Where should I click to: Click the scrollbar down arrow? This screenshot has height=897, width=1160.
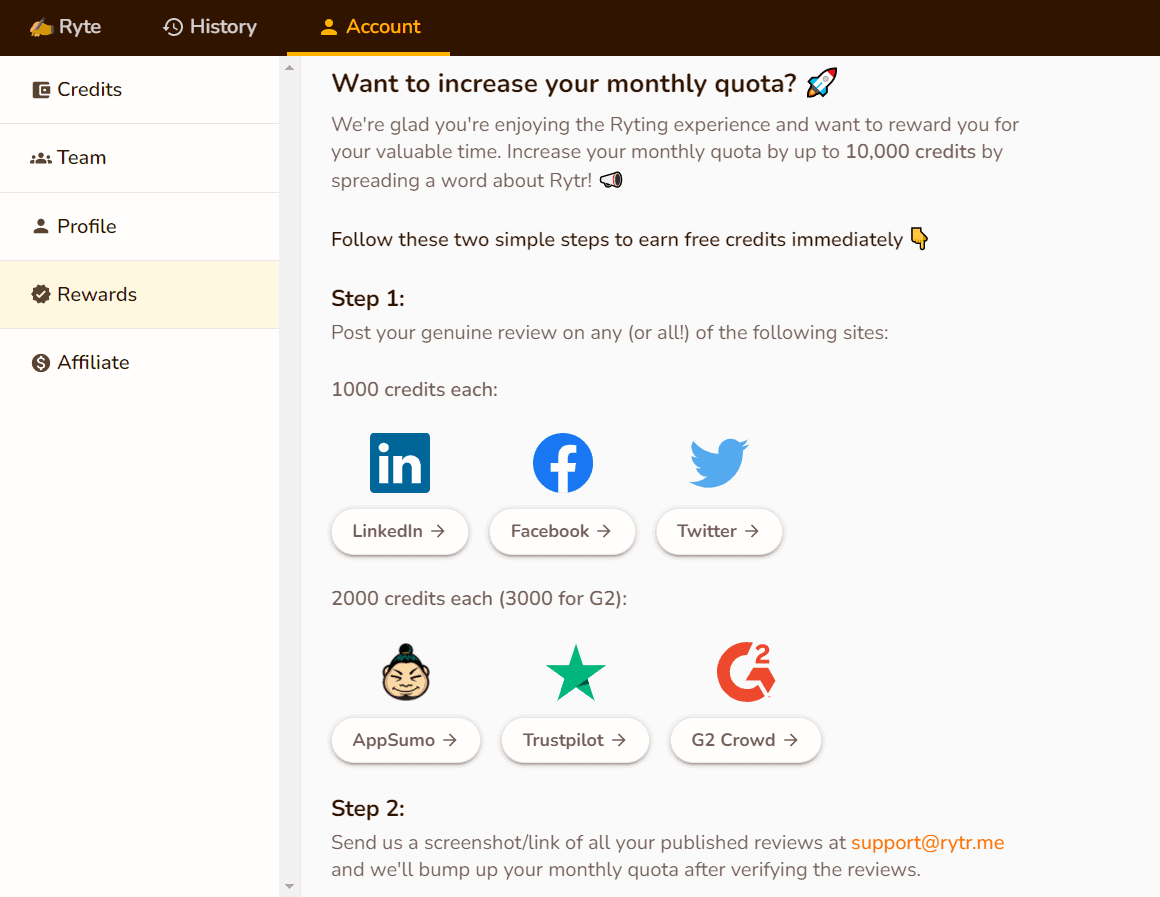[290, 886]
